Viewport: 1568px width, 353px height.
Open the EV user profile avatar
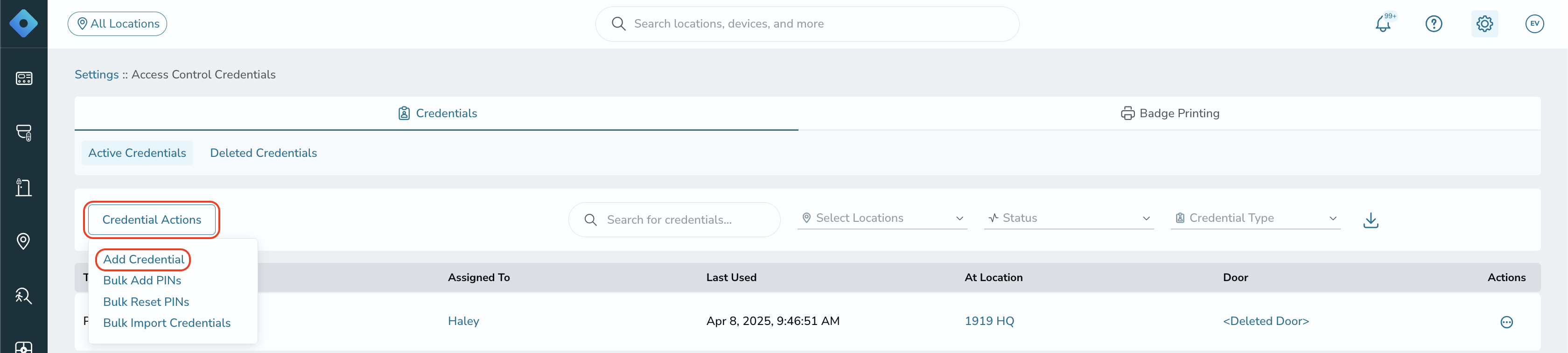[1534, 24]
